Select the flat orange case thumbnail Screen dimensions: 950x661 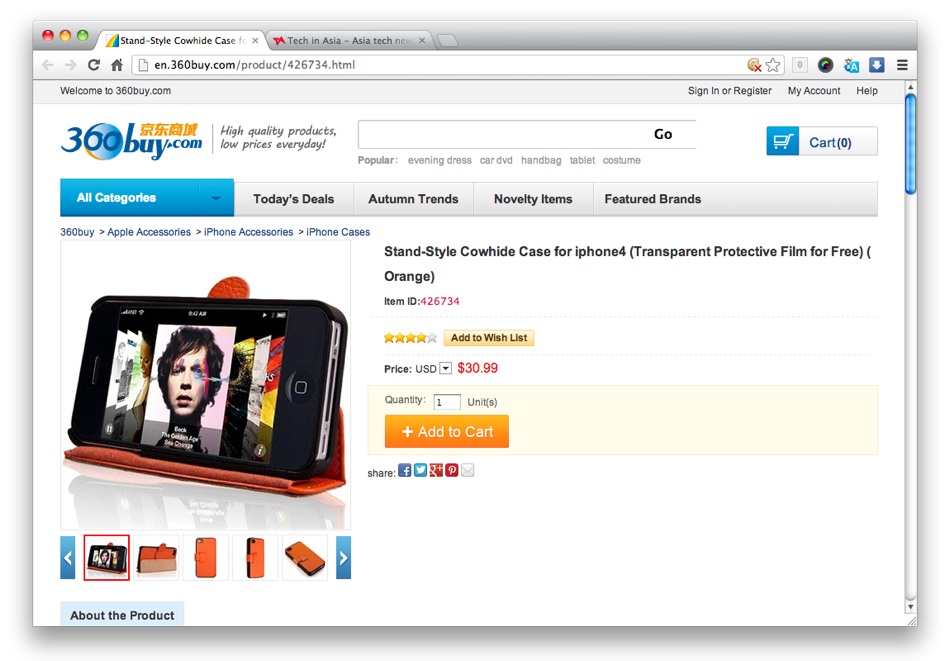point(304,558)
